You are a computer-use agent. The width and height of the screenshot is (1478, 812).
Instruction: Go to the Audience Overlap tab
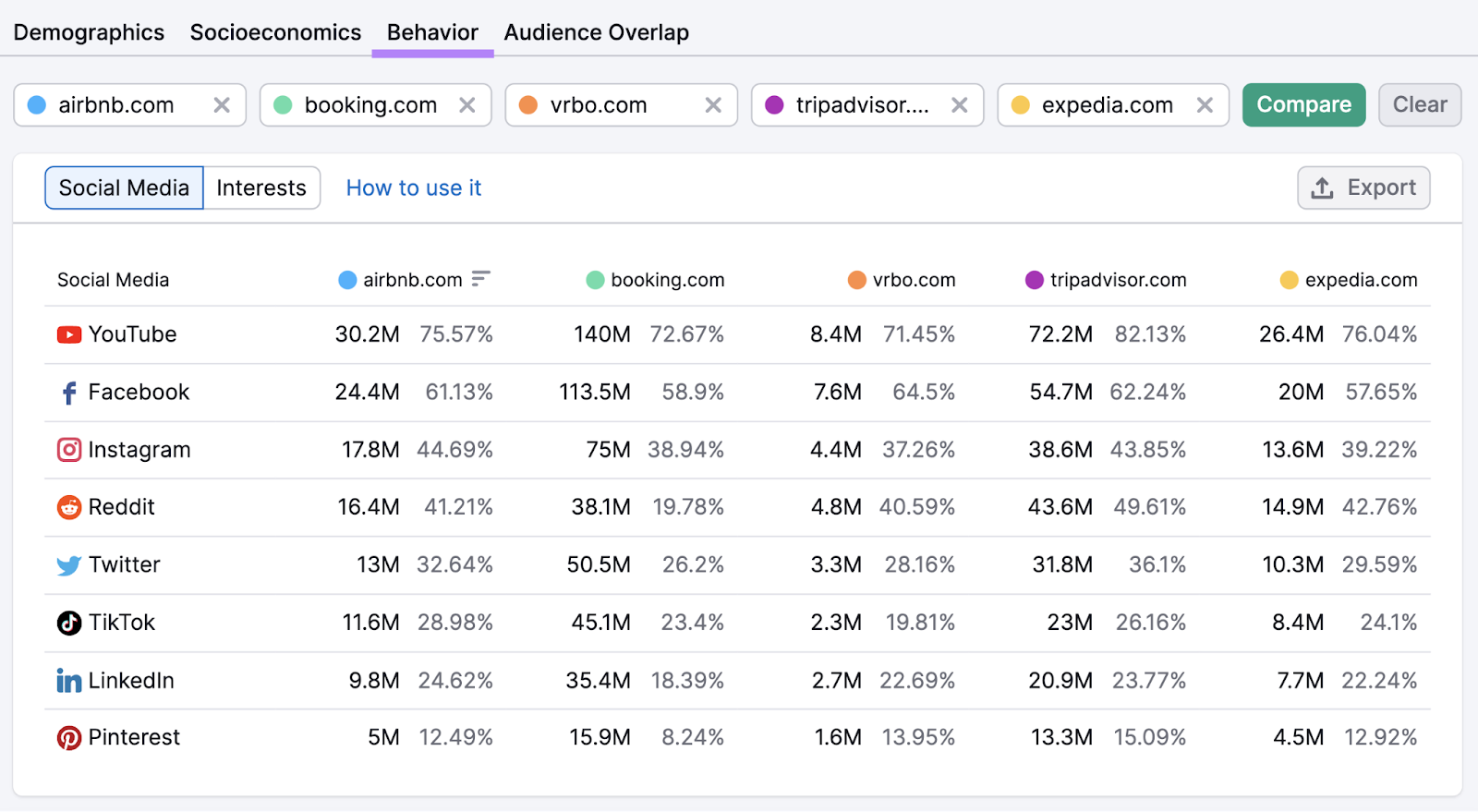596,32
